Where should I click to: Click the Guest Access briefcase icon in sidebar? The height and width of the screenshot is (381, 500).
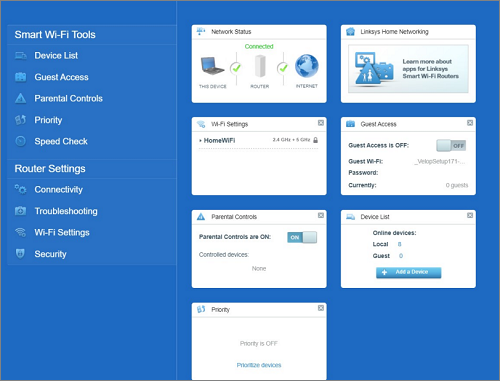click(x=21, y=77)
